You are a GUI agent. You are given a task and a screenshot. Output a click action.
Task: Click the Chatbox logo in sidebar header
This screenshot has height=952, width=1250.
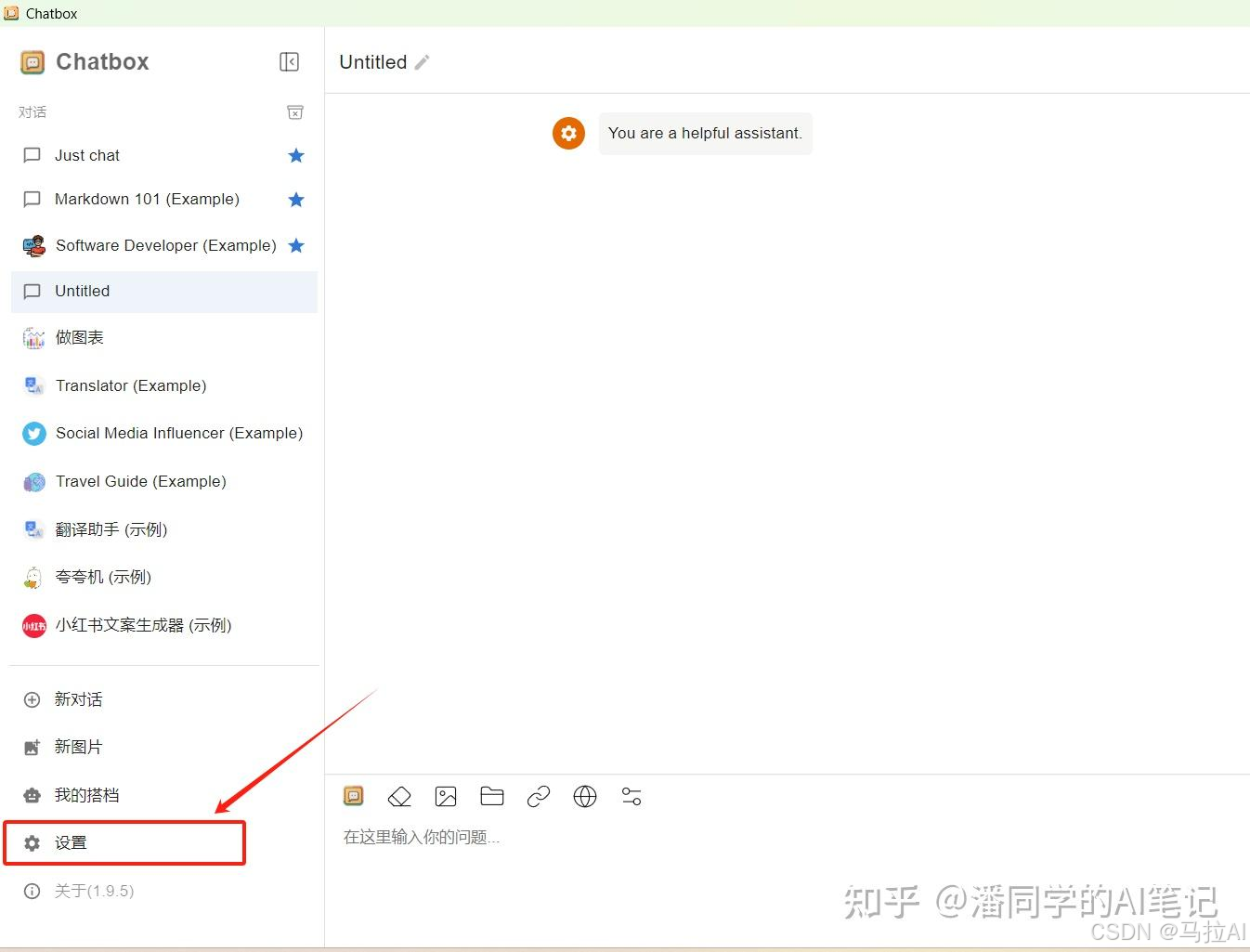click(x=33, y=62)
